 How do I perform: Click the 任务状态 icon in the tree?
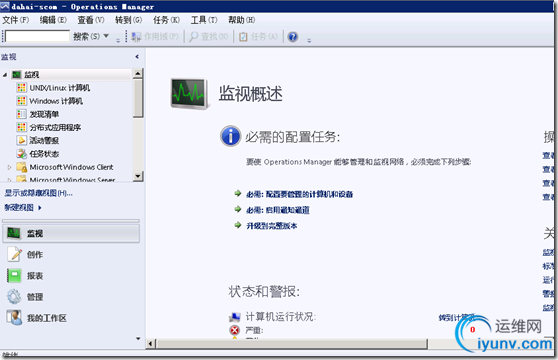click(x=21, y=154)
